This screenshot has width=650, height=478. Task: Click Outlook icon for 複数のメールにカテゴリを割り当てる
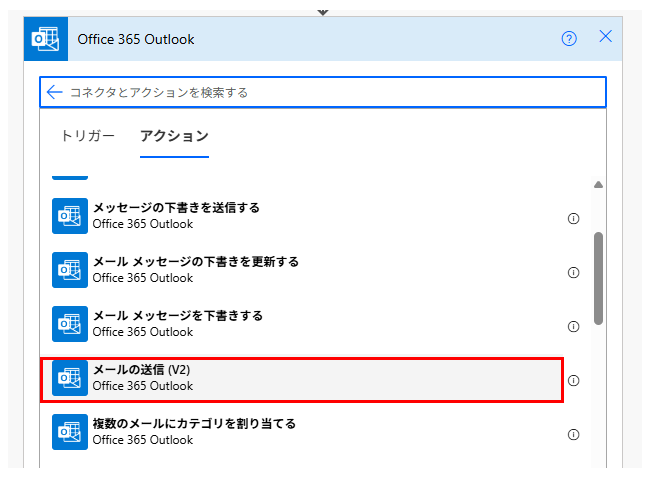pyautogui.click(x=70, y=432)
